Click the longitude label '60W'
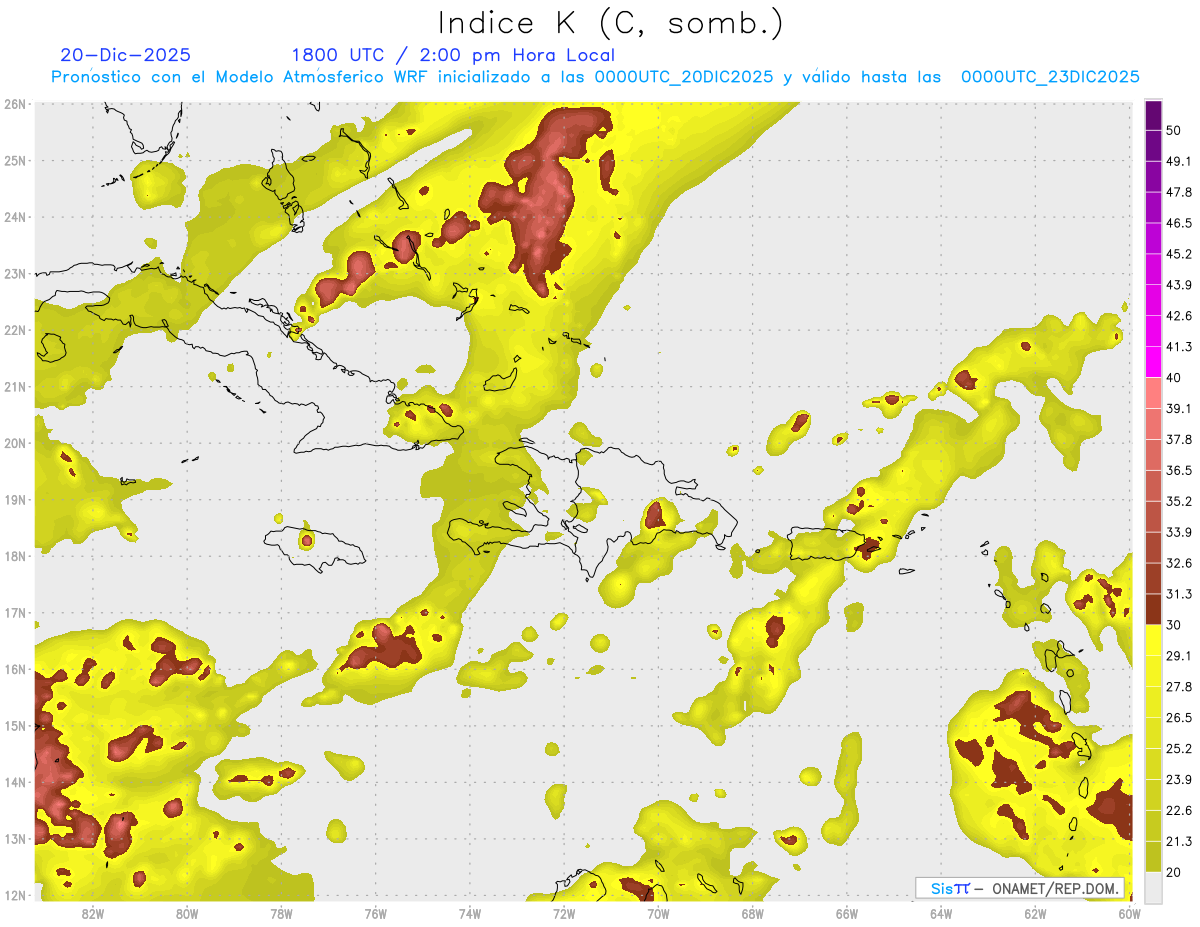This screenshot has width=1200, height=927. pos(1130,914)
